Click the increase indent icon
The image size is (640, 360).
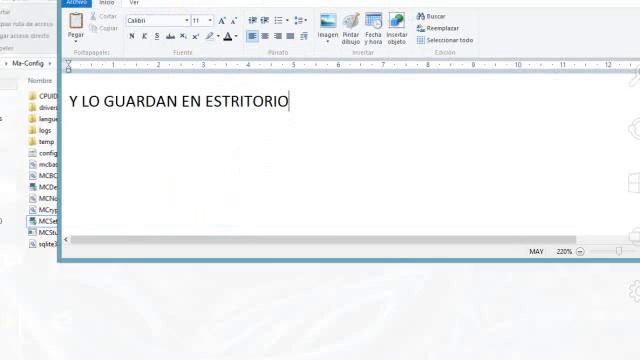coord(265,20)
